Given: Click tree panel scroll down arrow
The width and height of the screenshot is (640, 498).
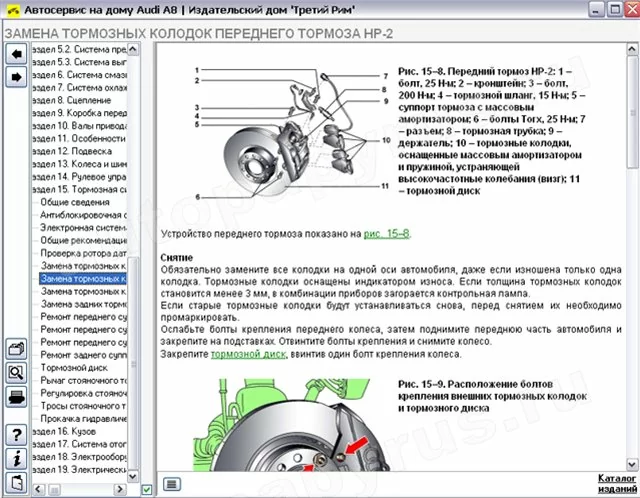Looking at the screenshot, I should (133, 476).
